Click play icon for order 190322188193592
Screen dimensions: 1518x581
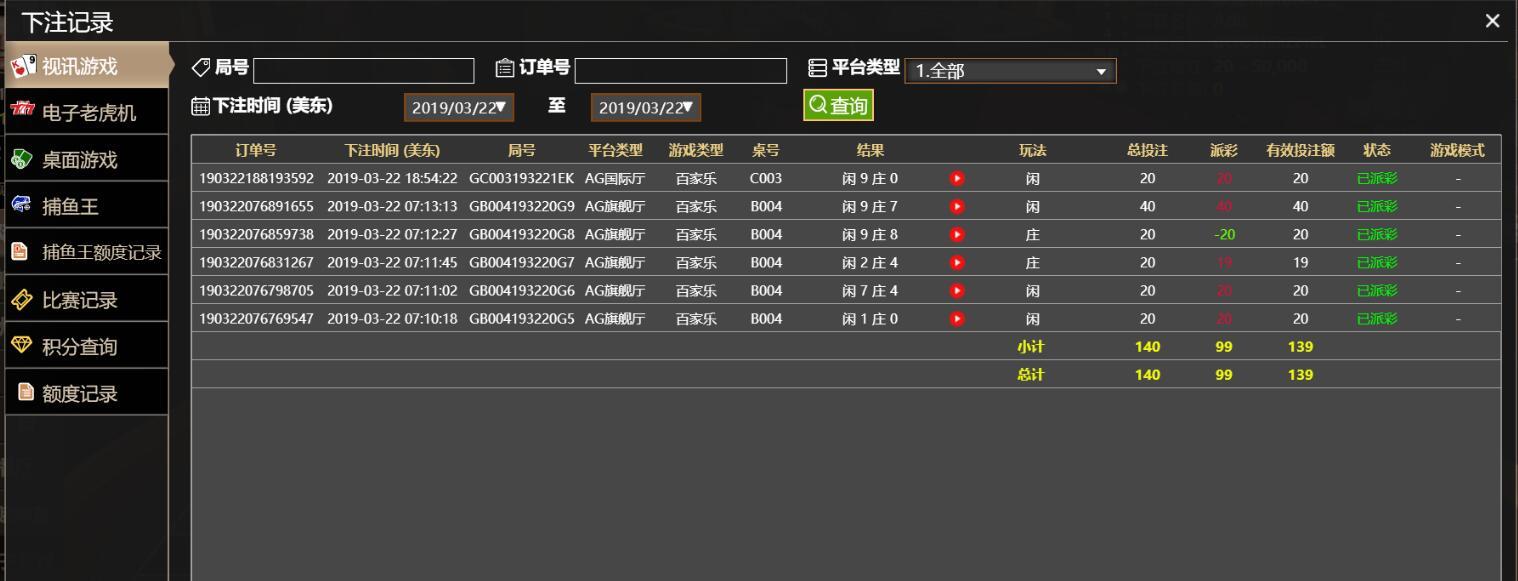pyautogui.click(x=957, y=179)
